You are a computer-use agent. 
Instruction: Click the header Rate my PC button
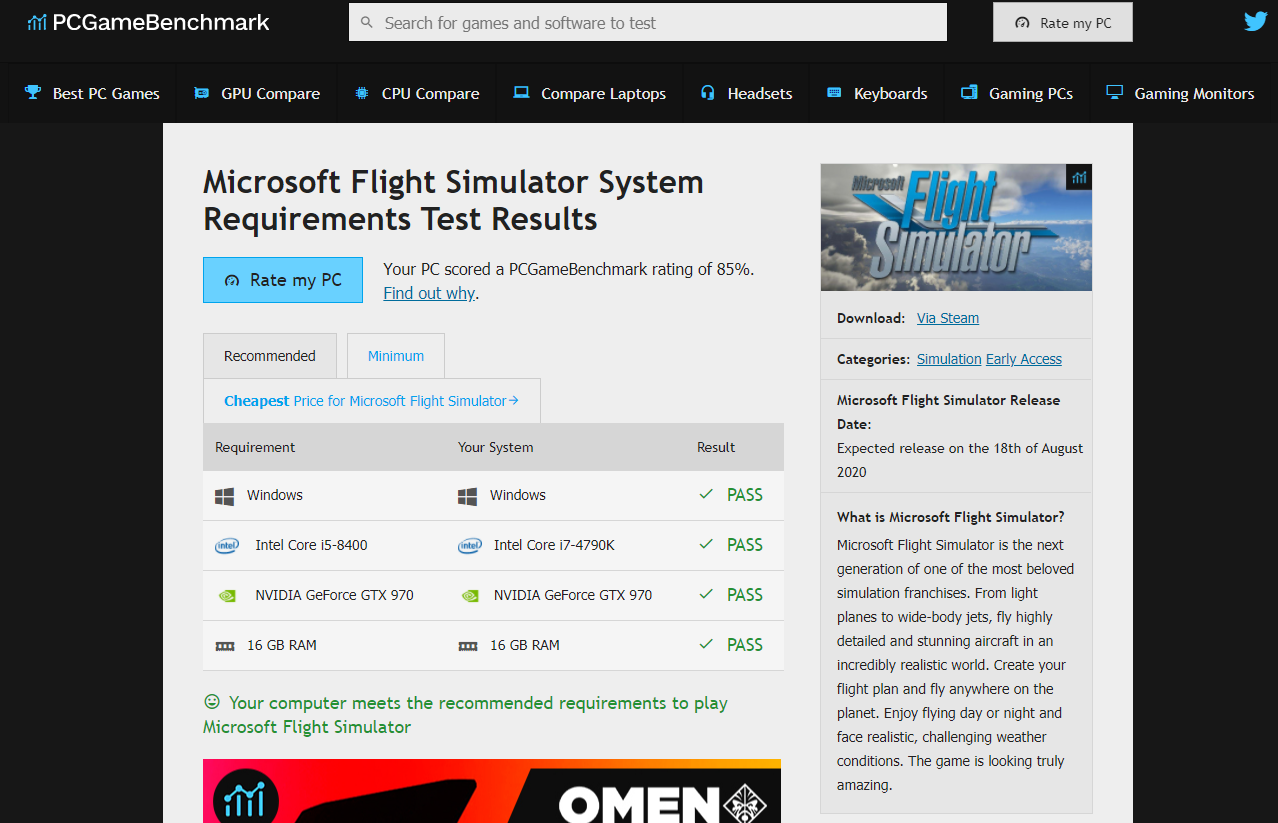click(x=1063, y=22)
